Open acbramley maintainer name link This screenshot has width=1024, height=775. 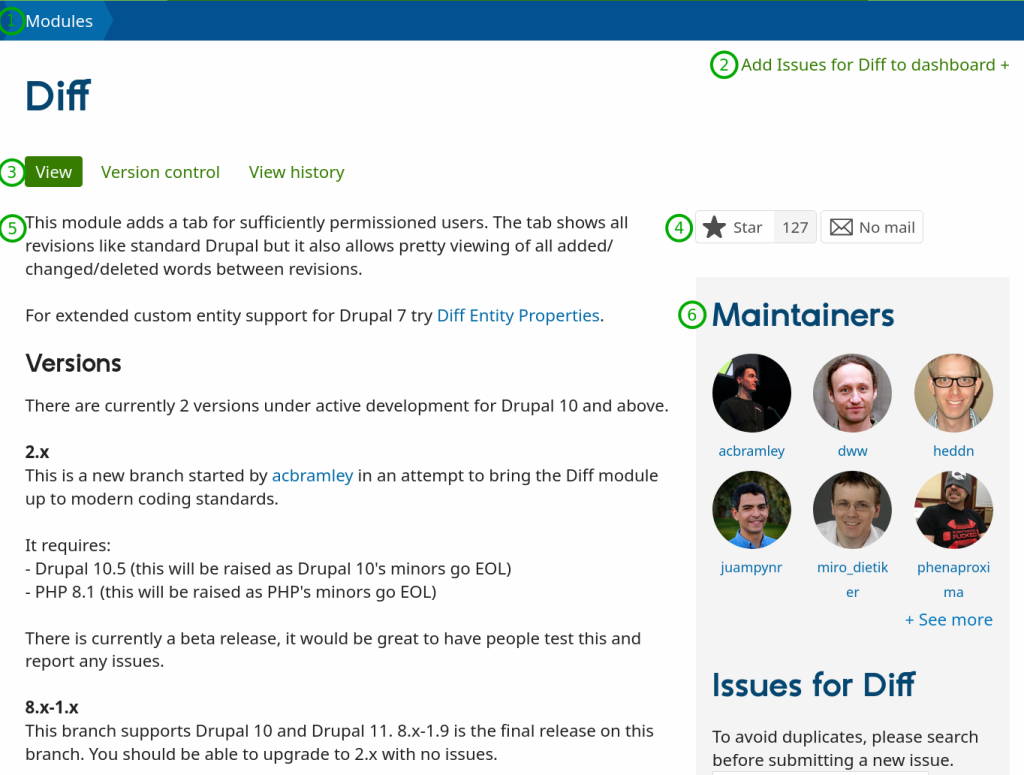(751, 451)
